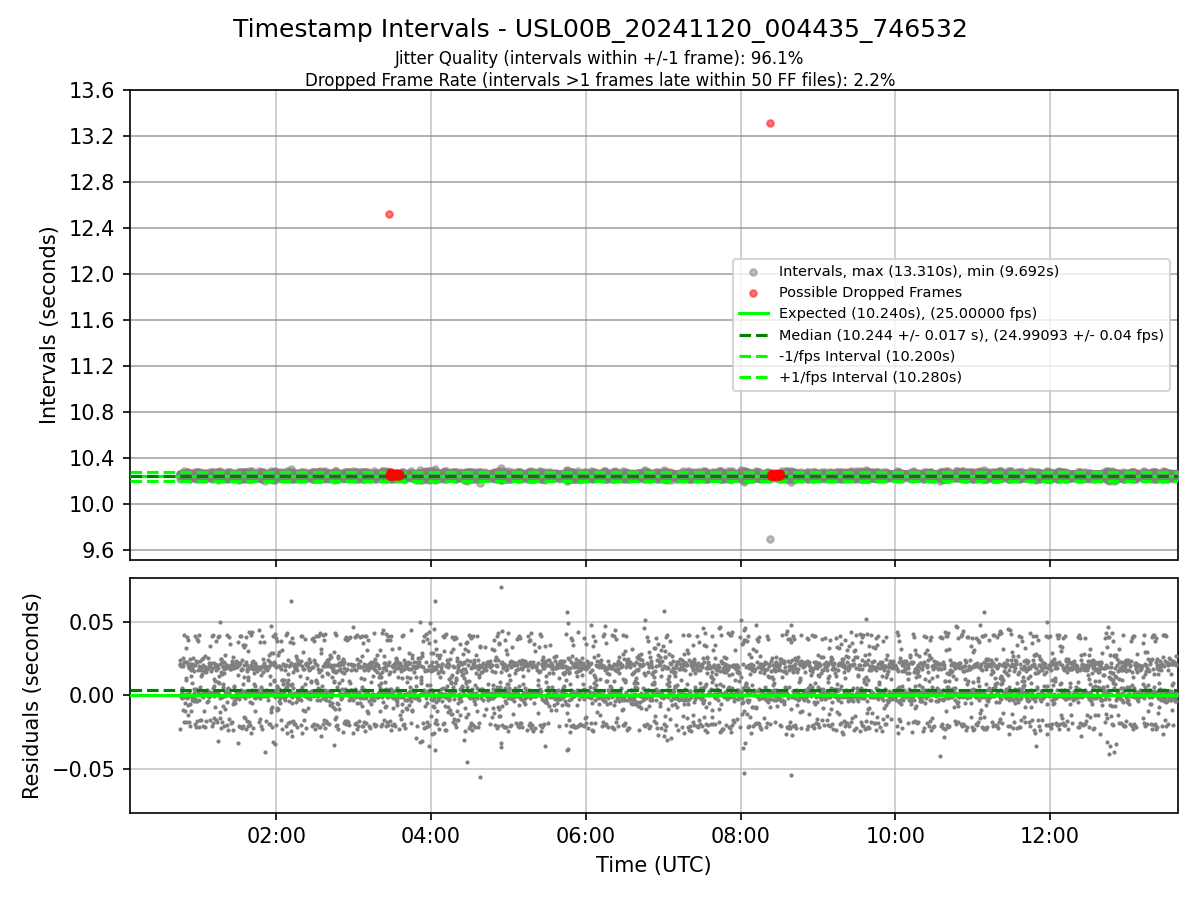The image size is (1200, 900).
Task: Select the Jitter Quality 96.1% subtitle
Action: [599, 58]
